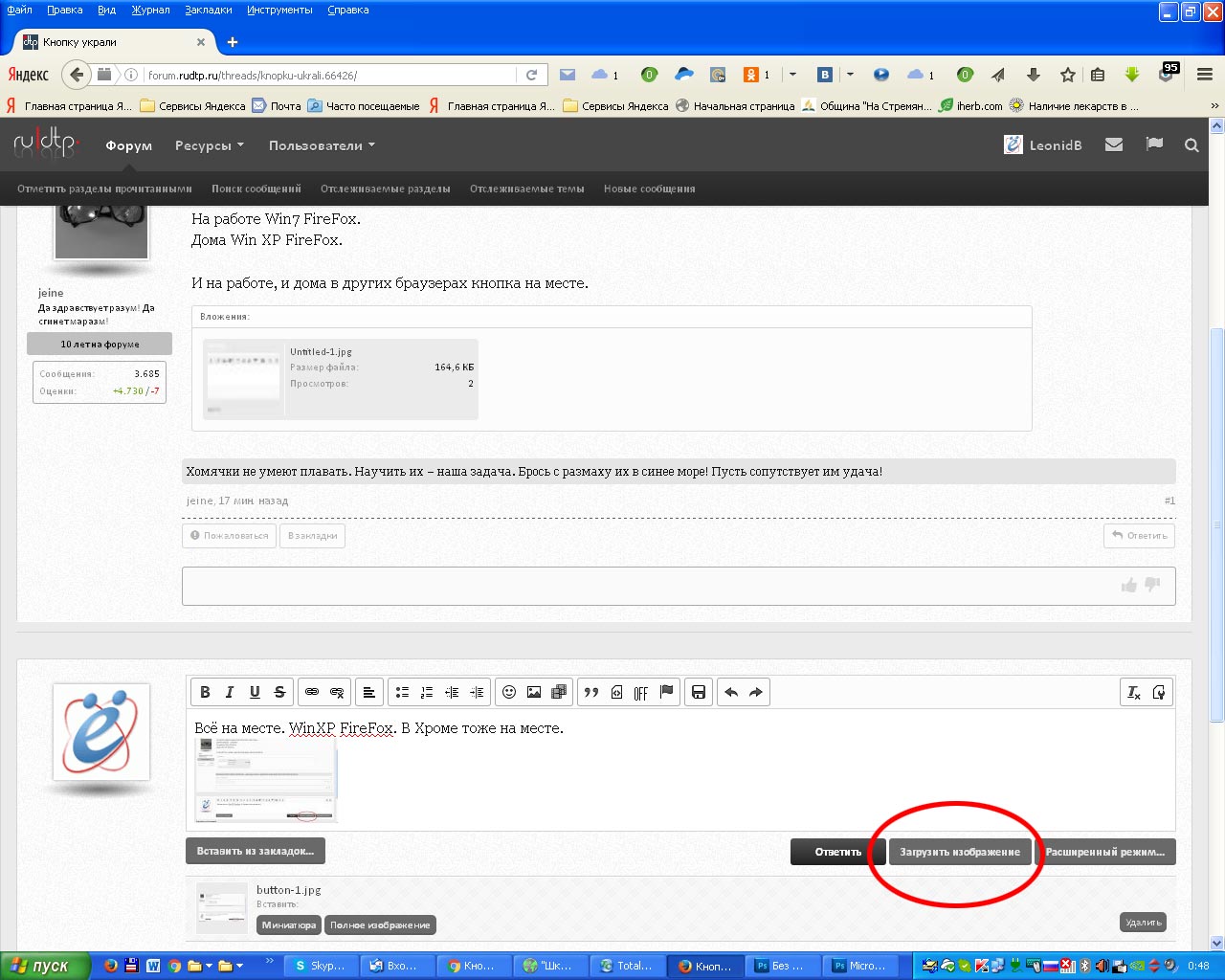The width and height of the screenshot is (1225, 980).
Task: Open the Журнал menu
Action: 151,10
